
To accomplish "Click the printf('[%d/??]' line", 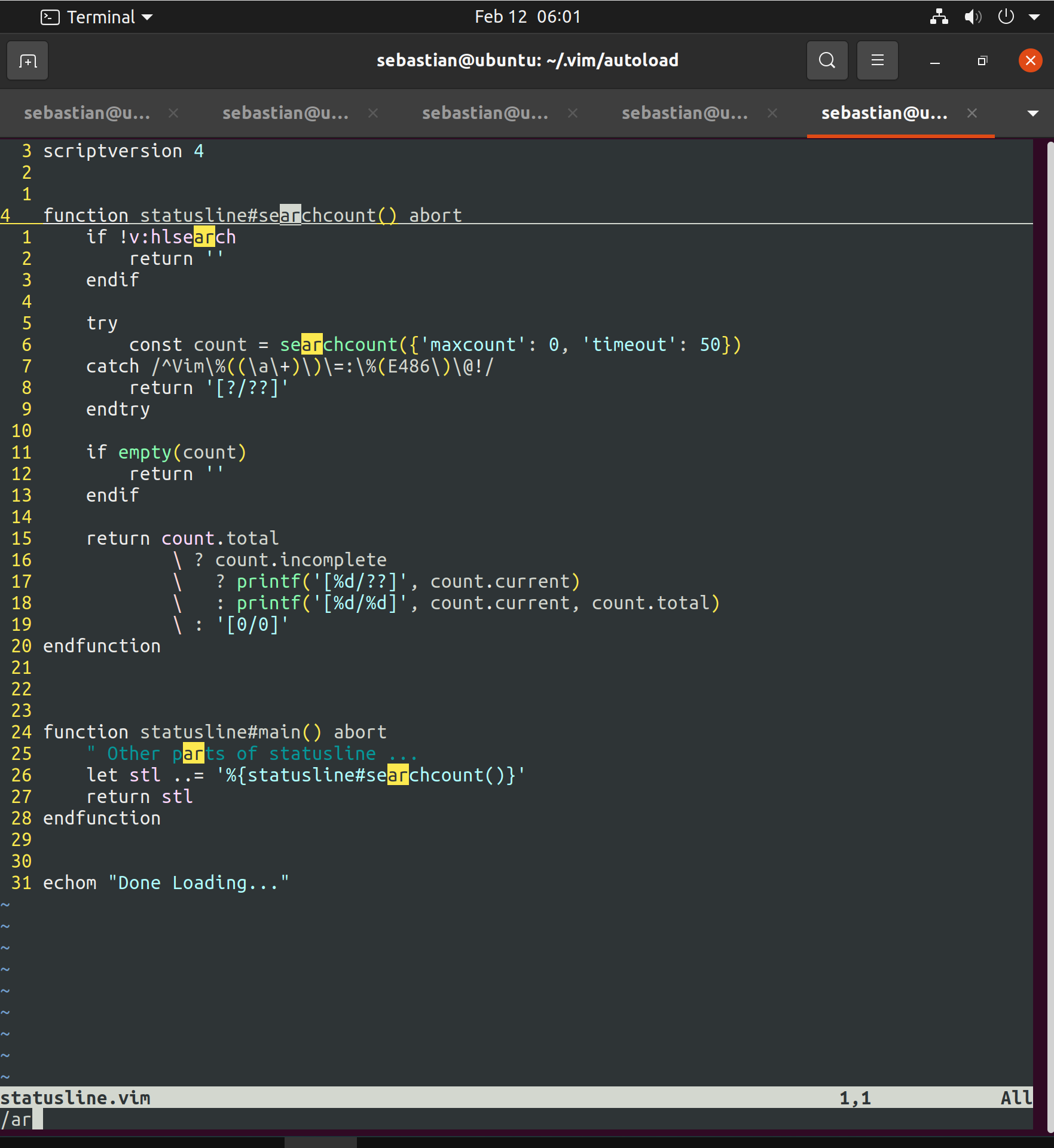I will click(376, 582).
